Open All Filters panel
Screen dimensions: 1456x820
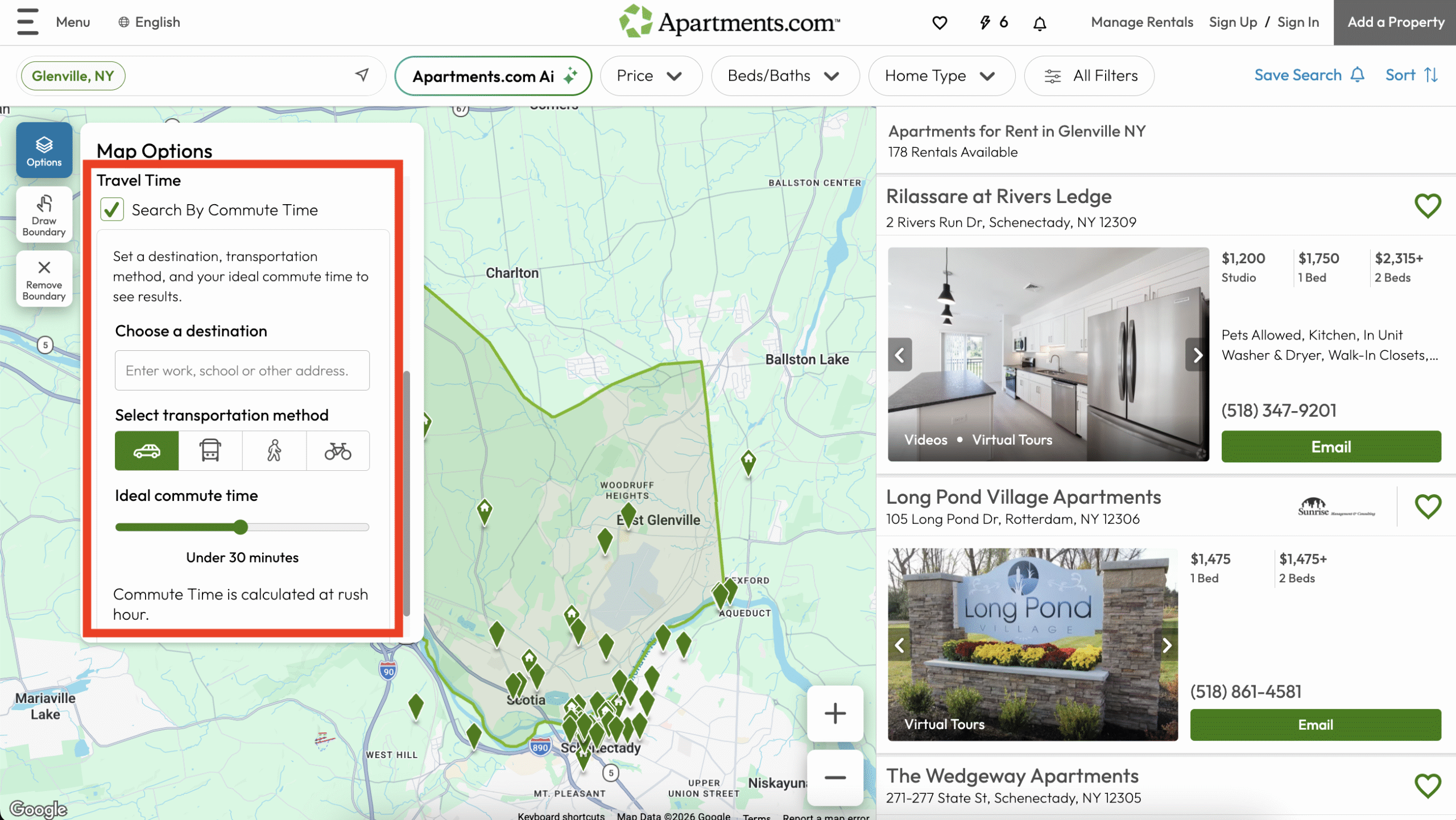tap(1089, 76)
